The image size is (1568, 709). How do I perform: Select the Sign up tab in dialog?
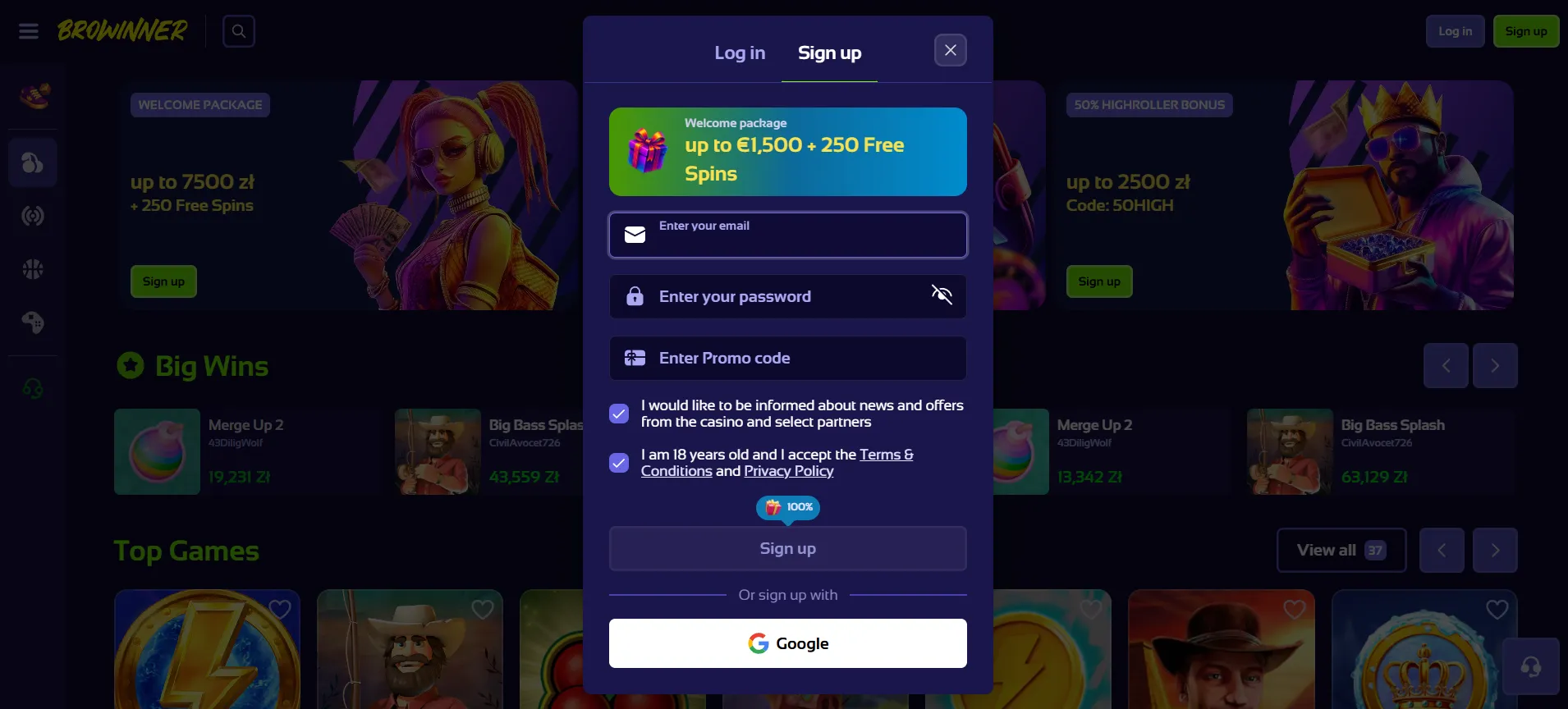[x=829, y=53]
